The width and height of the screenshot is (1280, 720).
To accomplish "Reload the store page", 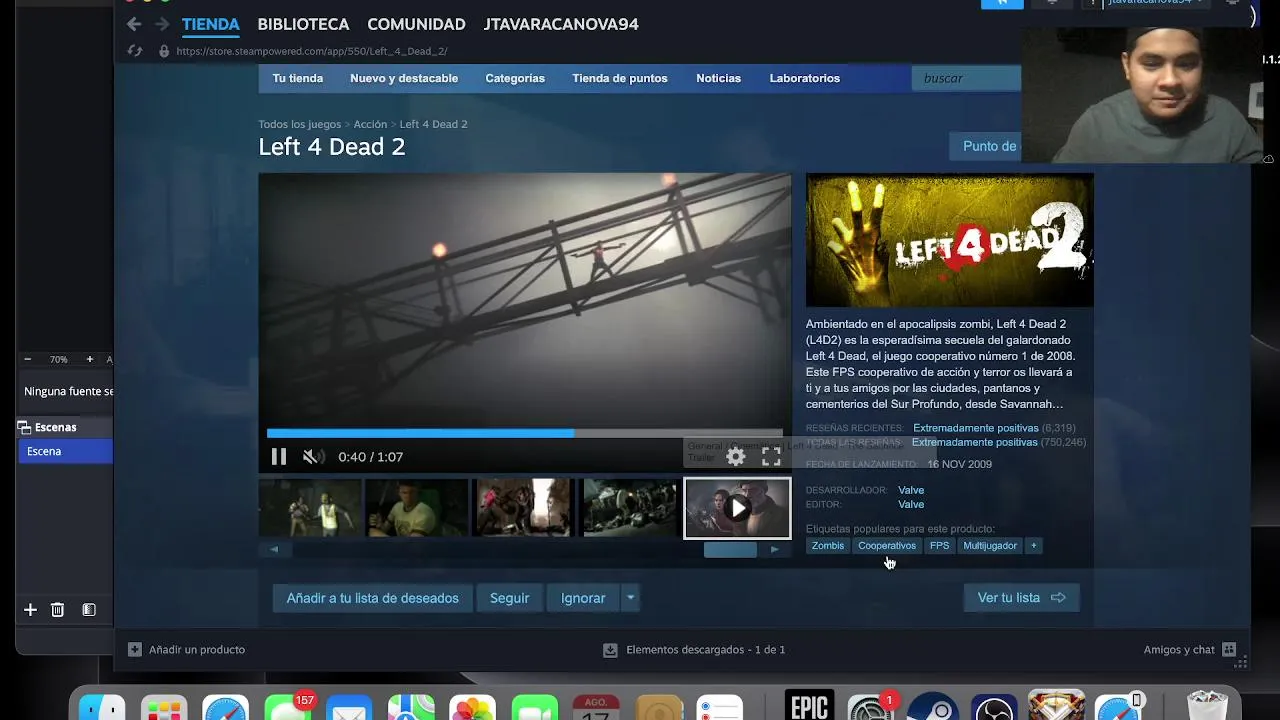I will tap(135, 51).
